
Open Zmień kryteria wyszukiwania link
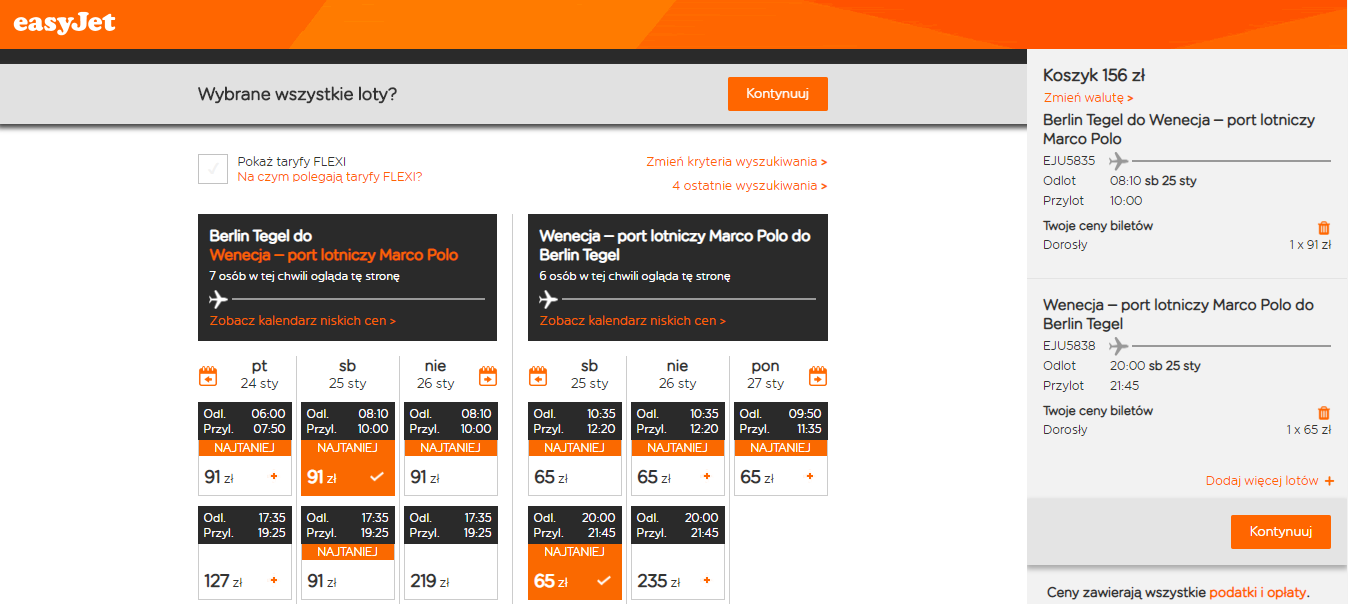pos(737,161)
